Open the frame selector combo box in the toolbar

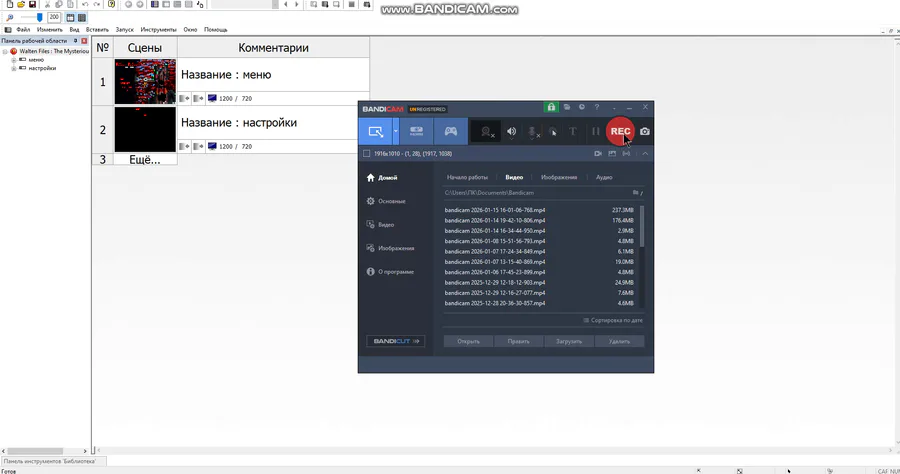[245, 5]
